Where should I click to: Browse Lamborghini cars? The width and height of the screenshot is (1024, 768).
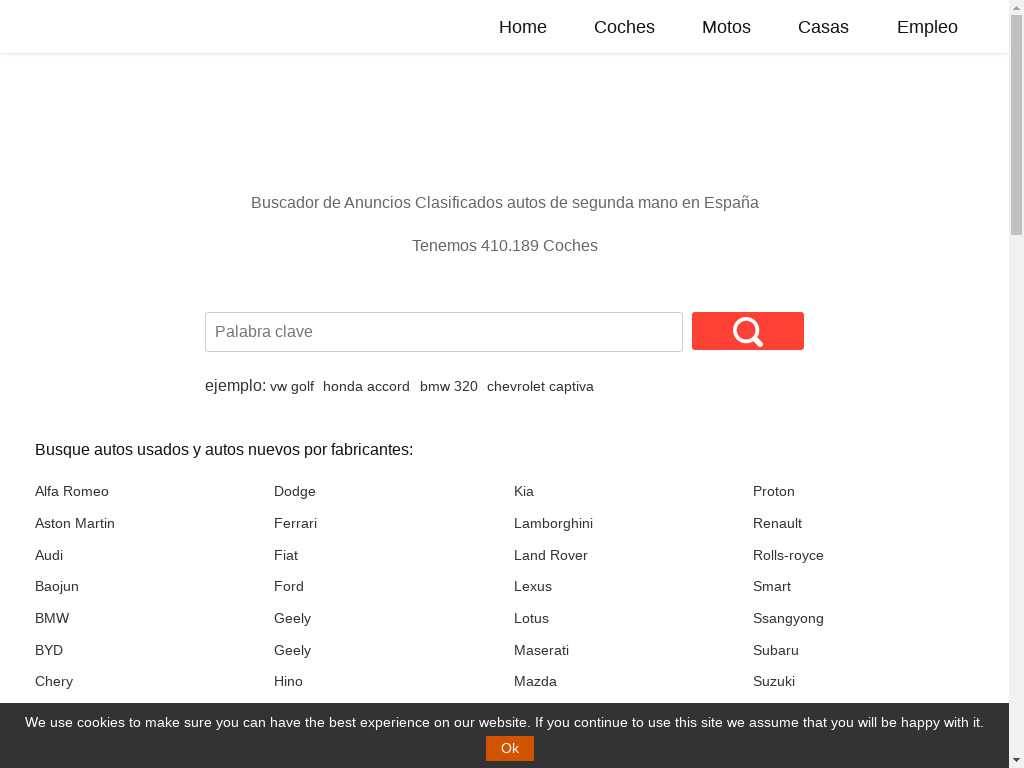pyautogui.click(x=553, y=523)
